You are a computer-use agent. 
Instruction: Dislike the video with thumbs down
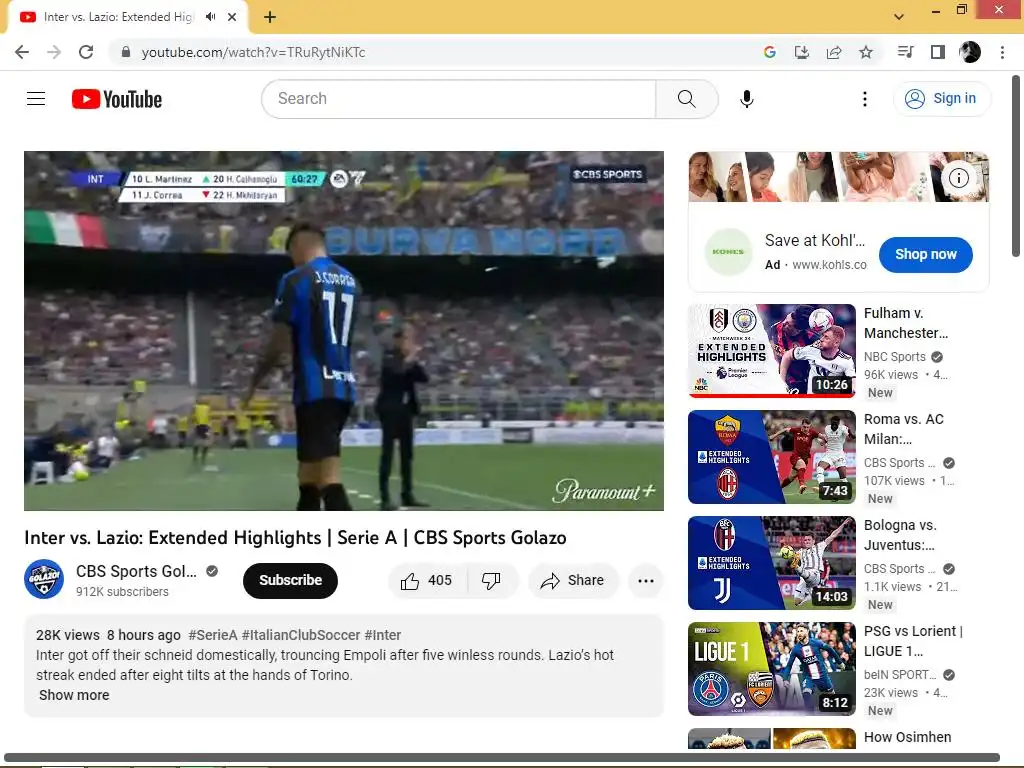click(491, 580)
